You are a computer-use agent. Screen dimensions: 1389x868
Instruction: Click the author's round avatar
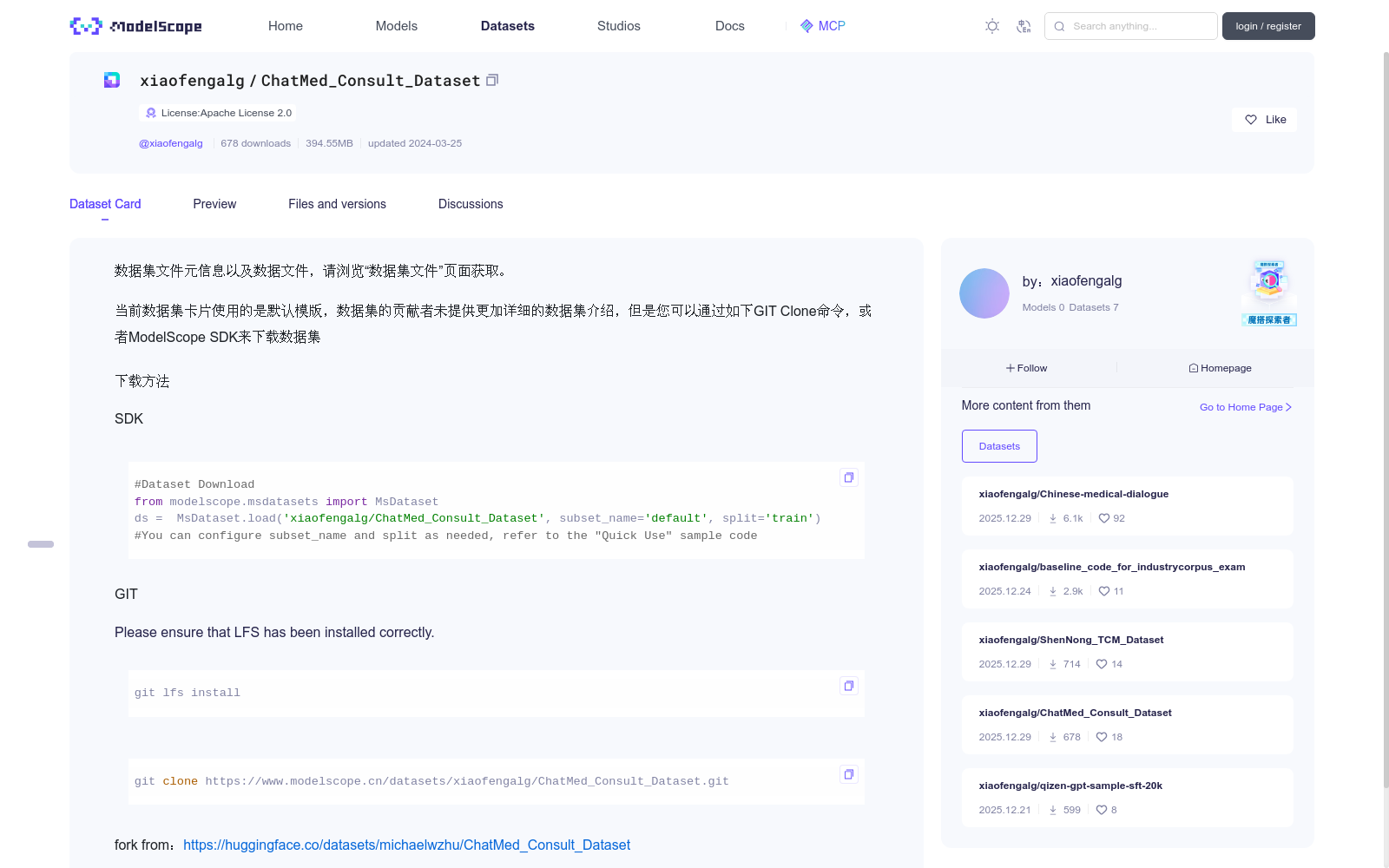coord(984,293)
